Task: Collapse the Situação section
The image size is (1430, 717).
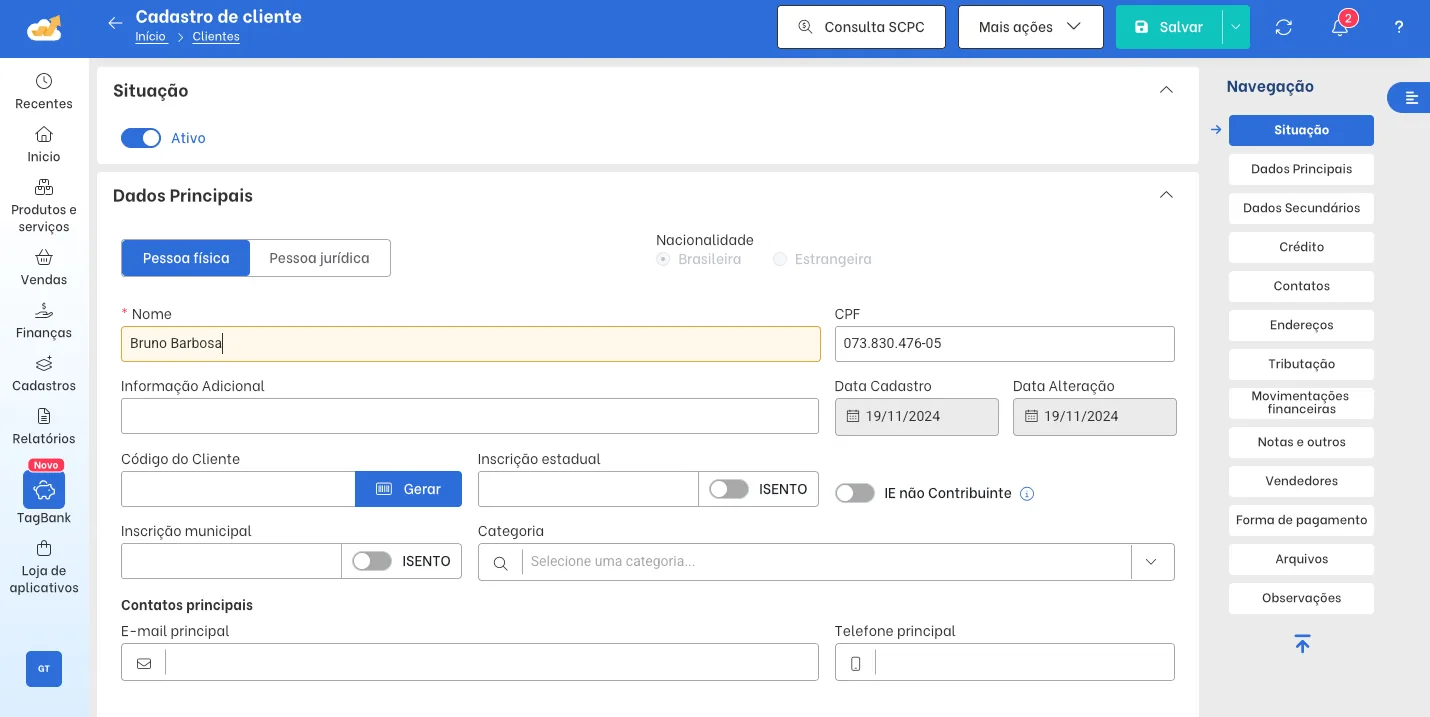Action: [1166, 90]
